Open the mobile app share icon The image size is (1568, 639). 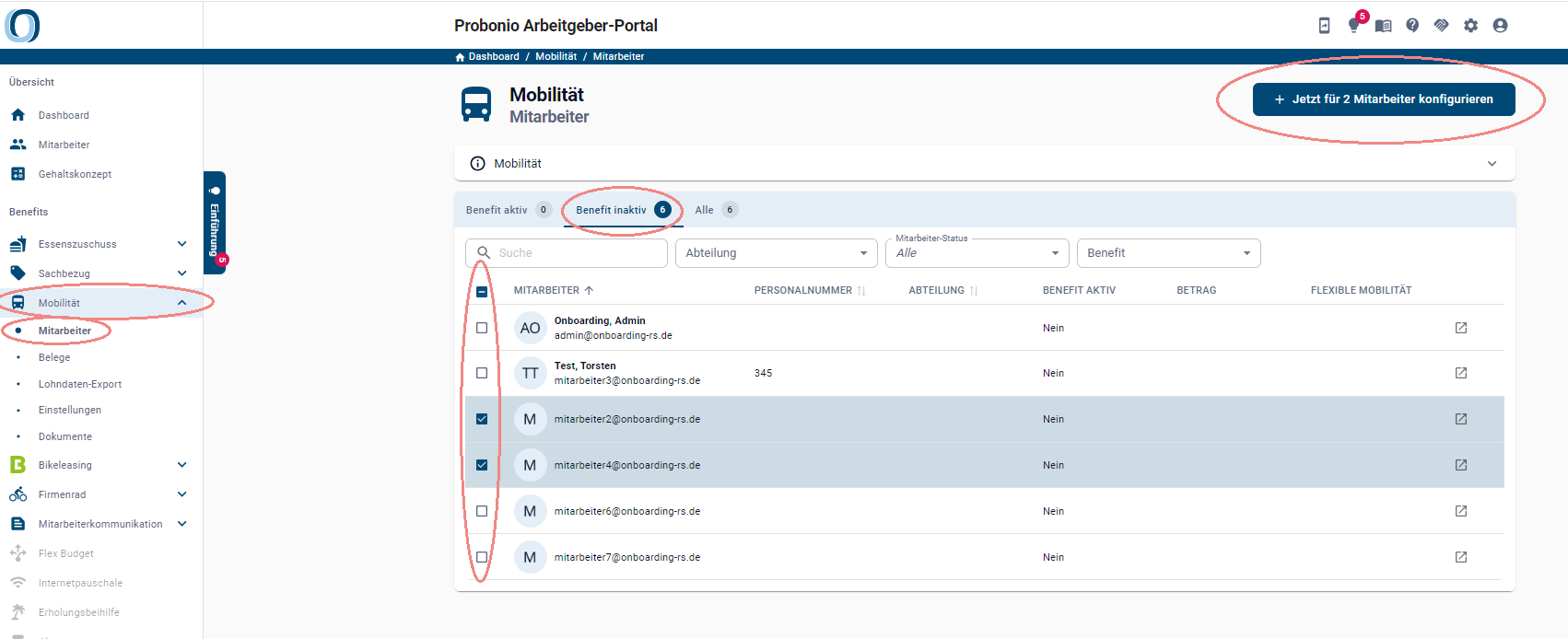click(x=1324, y=26)
